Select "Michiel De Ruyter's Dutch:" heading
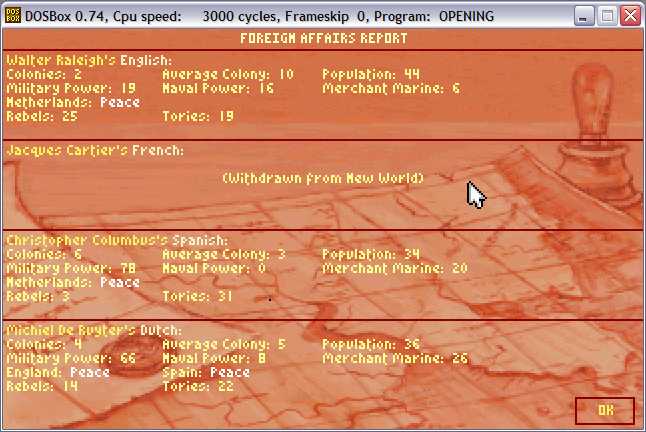Viewport: 646px width, 432px height. point(94,330)
